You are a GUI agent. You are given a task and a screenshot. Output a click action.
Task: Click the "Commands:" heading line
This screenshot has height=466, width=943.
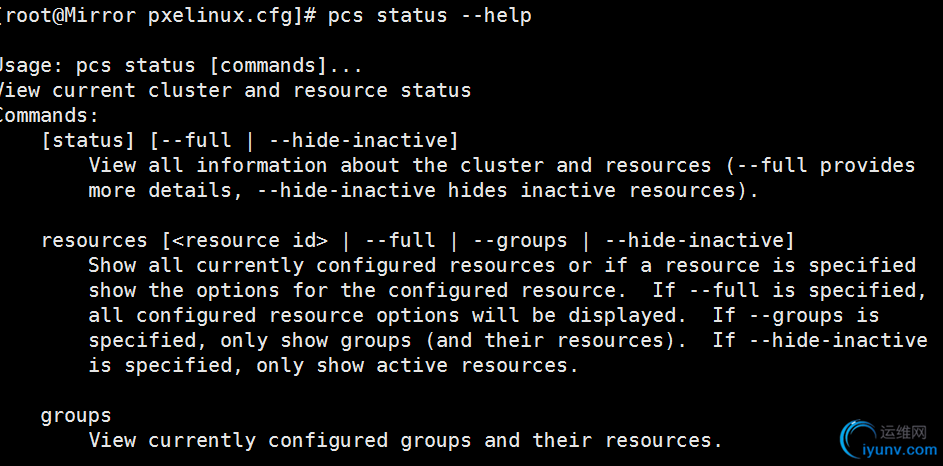[49, 115]
